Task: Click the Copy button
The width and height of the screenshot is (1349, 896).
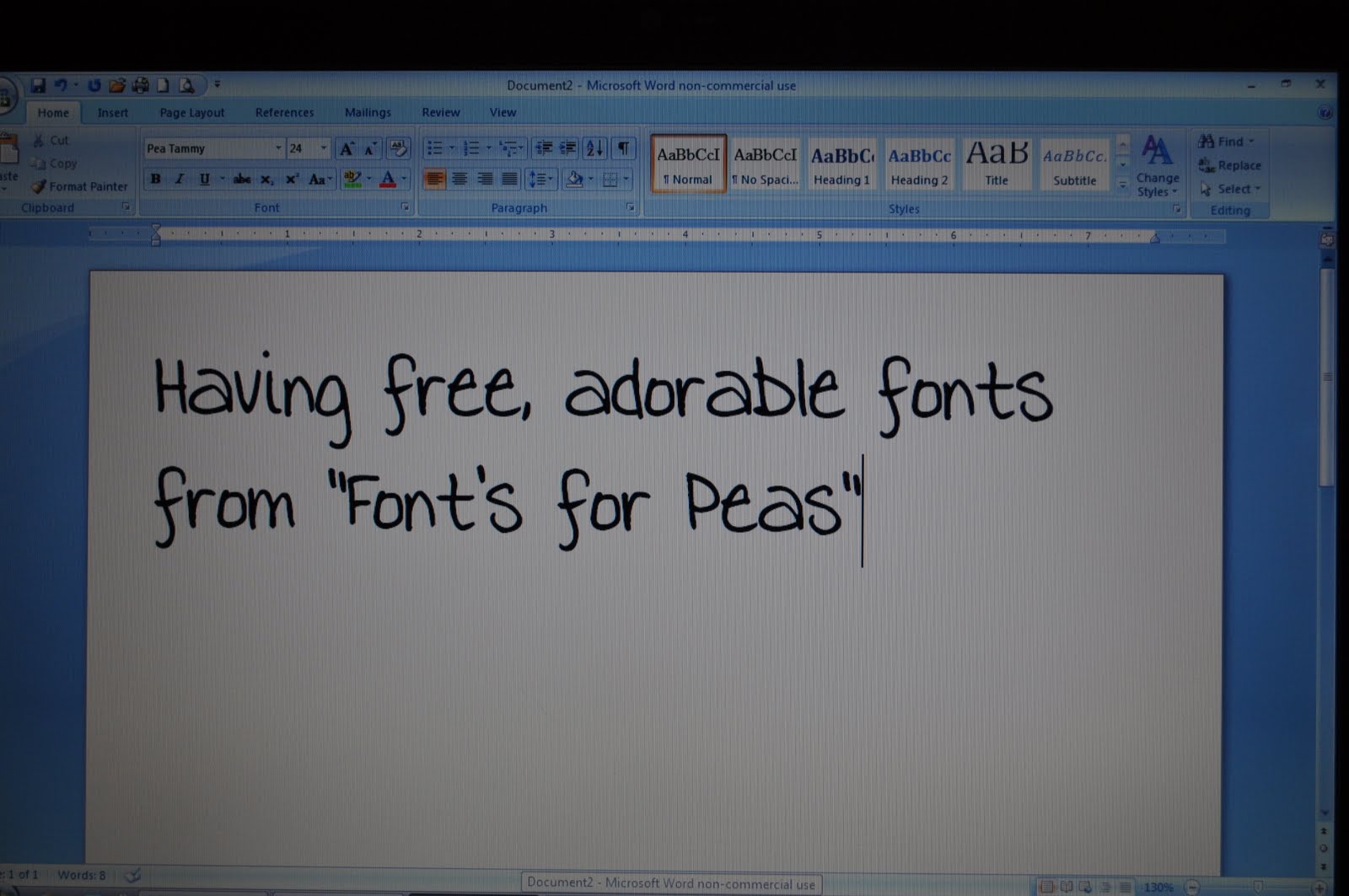Action: pos(54,164)
